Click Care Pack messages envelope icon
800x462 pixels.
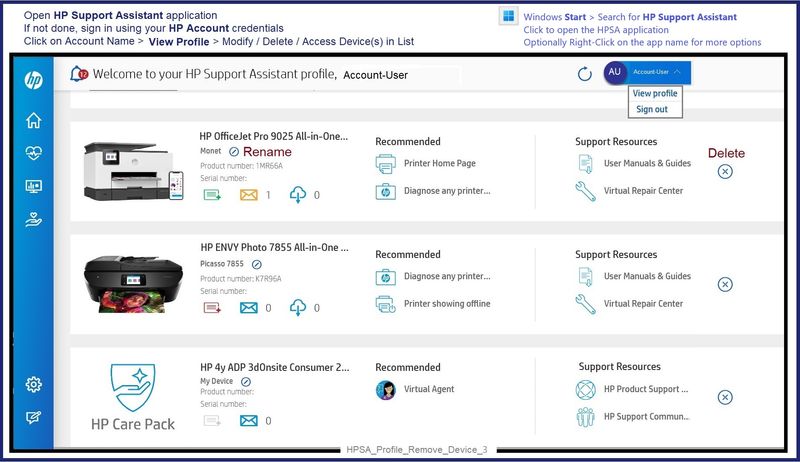tap(249, 421)
